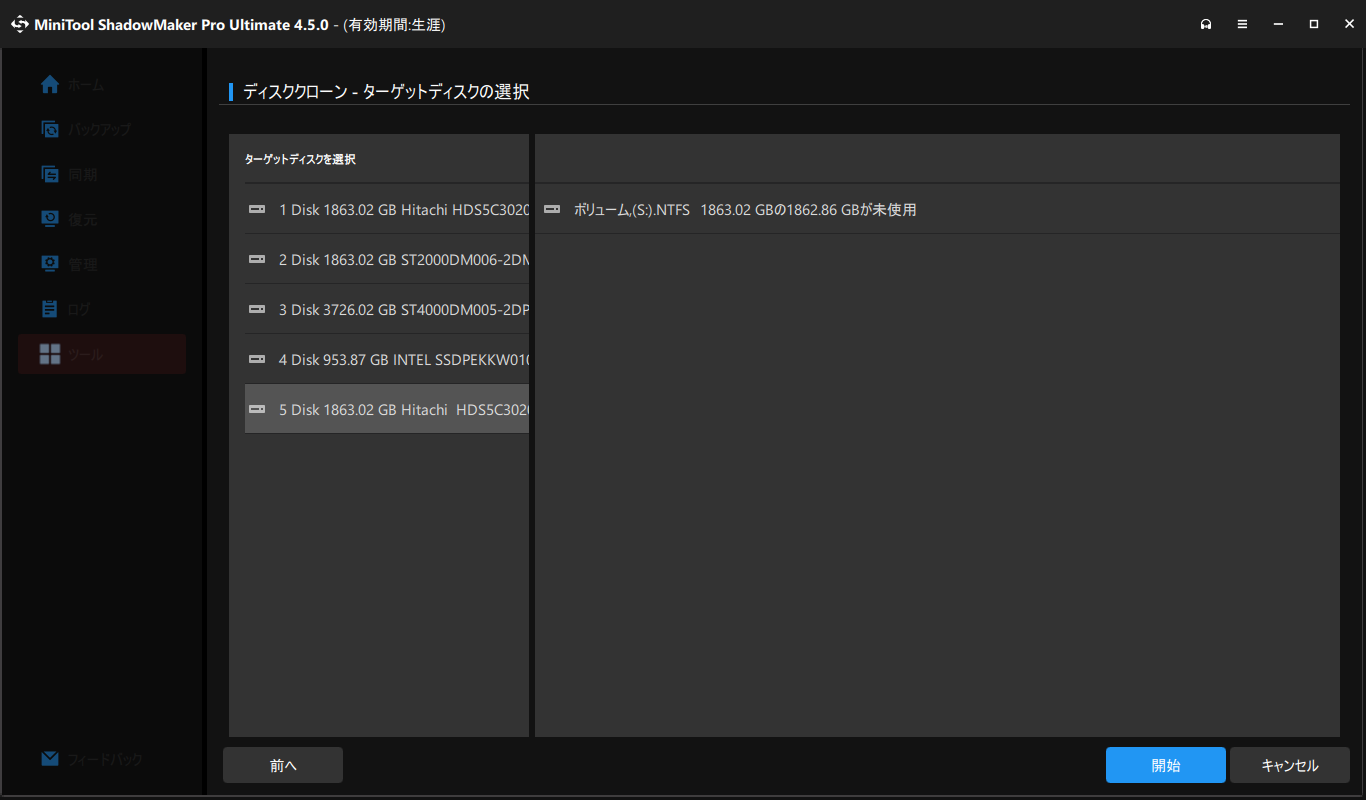Select disk 1 Hitachi HDS5C3020 as target
Image resolution: width=1366 pixels, height=800 pixels.
tap(387, 209)
